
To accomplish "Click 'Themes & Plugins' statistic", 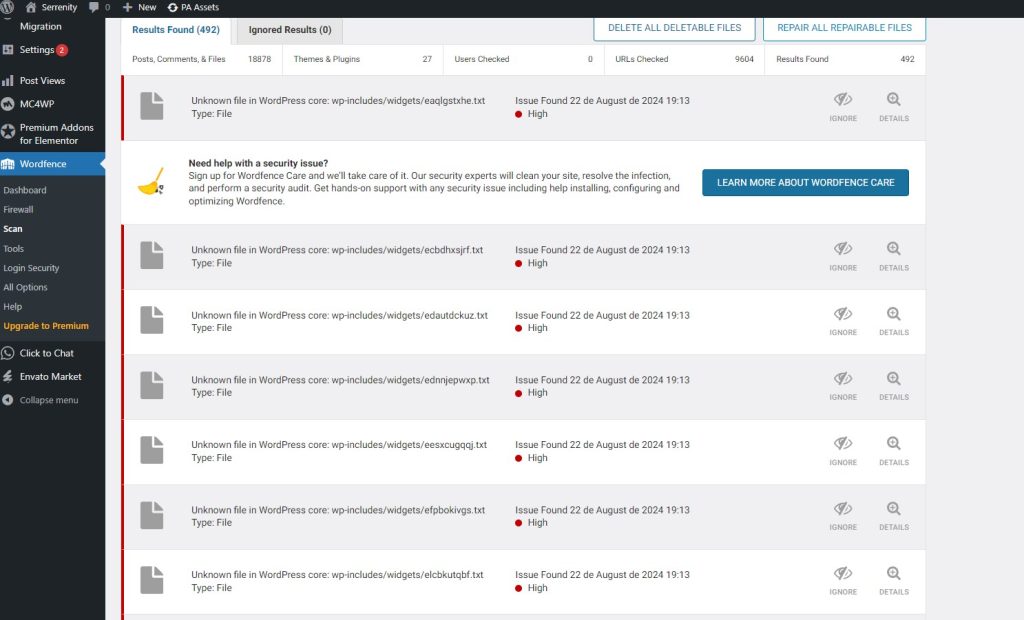I will (x=362, y=59).
